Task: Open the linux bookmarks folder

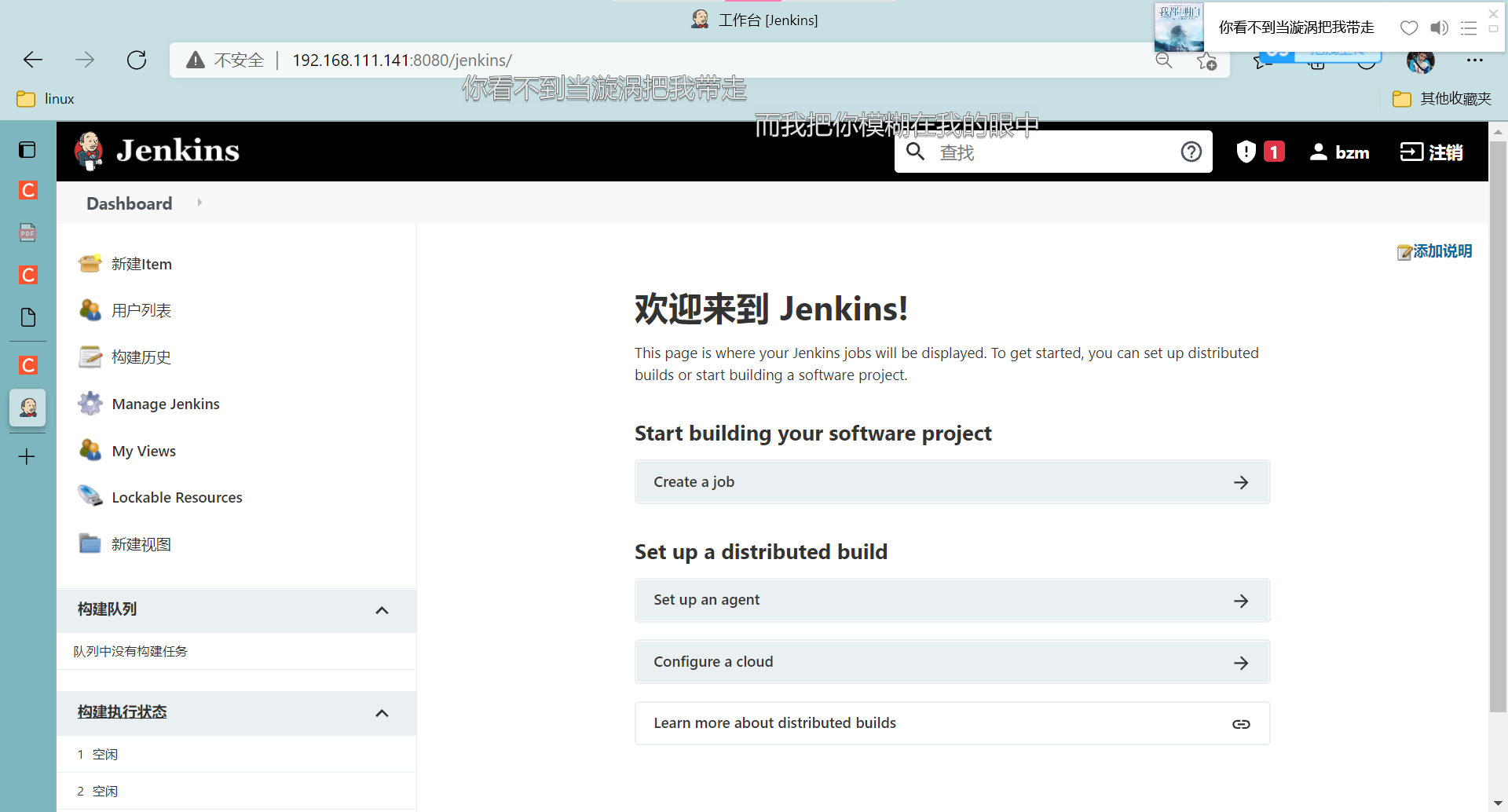Action: coord(46,99)
